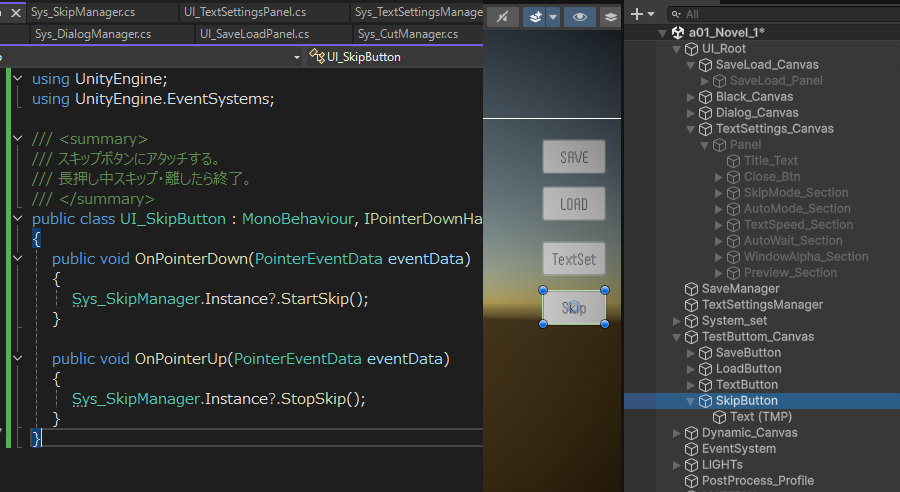Click the TextSet button in Scene view

pyautogui.click(x=574, y=259)
